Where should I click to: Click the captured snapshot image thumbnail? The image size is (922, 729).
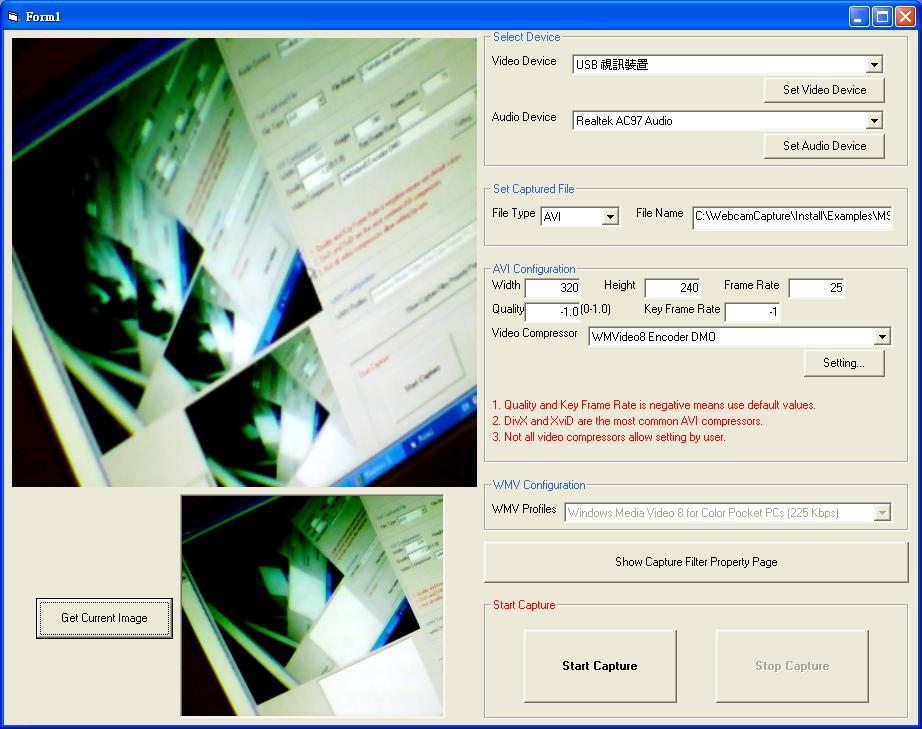[312, 606]
